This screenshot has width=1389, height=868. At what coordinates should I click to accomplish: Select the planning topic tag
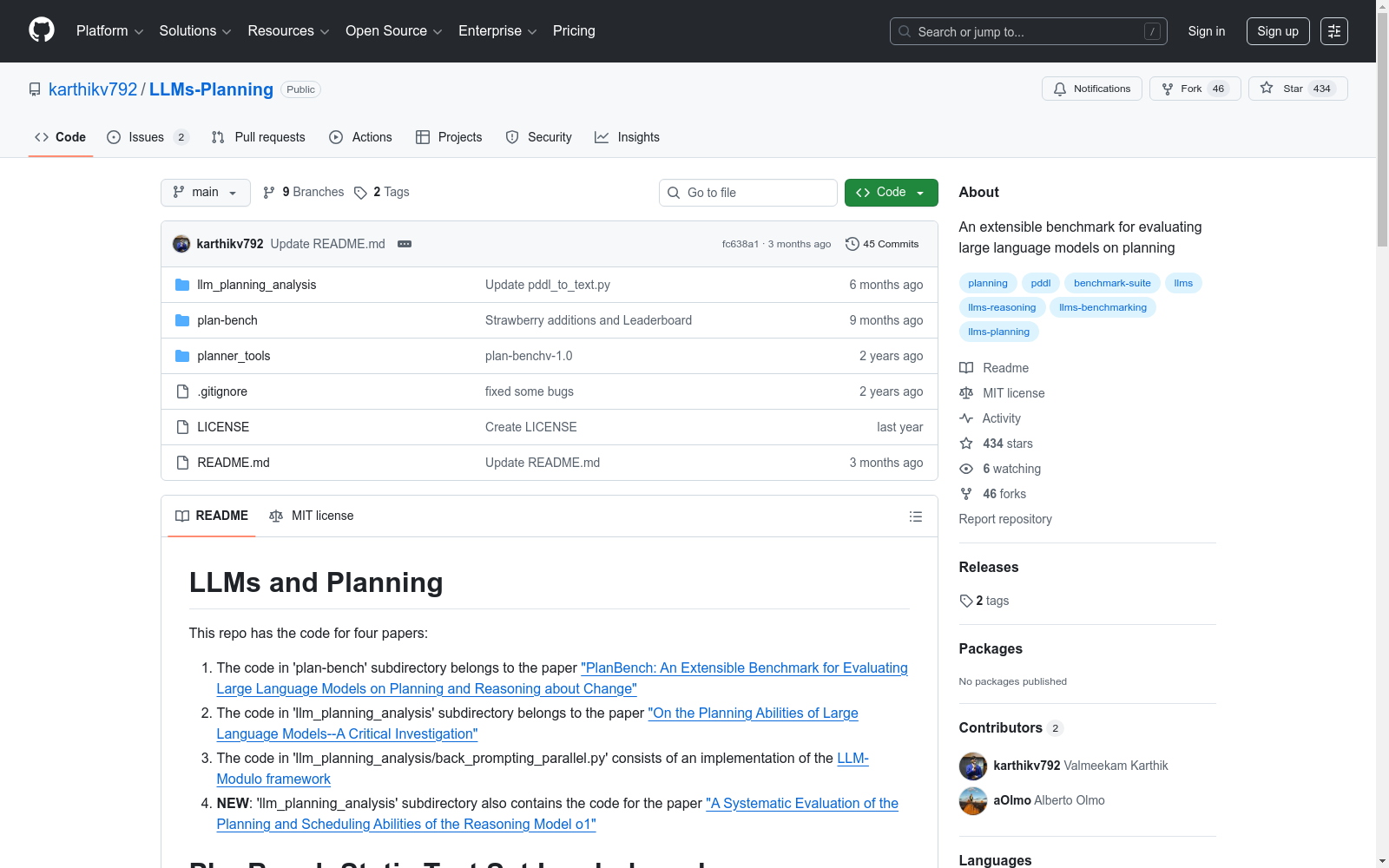(988, 283)
